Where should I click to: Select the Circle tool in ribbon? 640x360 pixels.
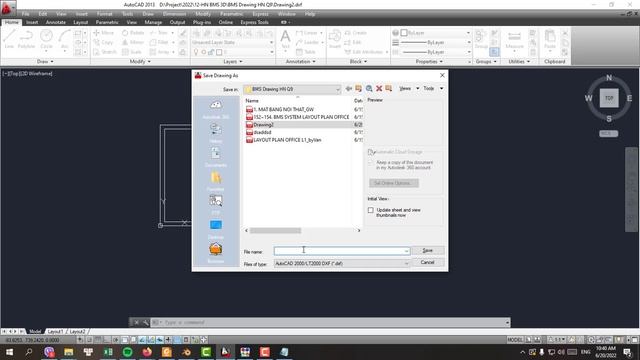point(47,39)
